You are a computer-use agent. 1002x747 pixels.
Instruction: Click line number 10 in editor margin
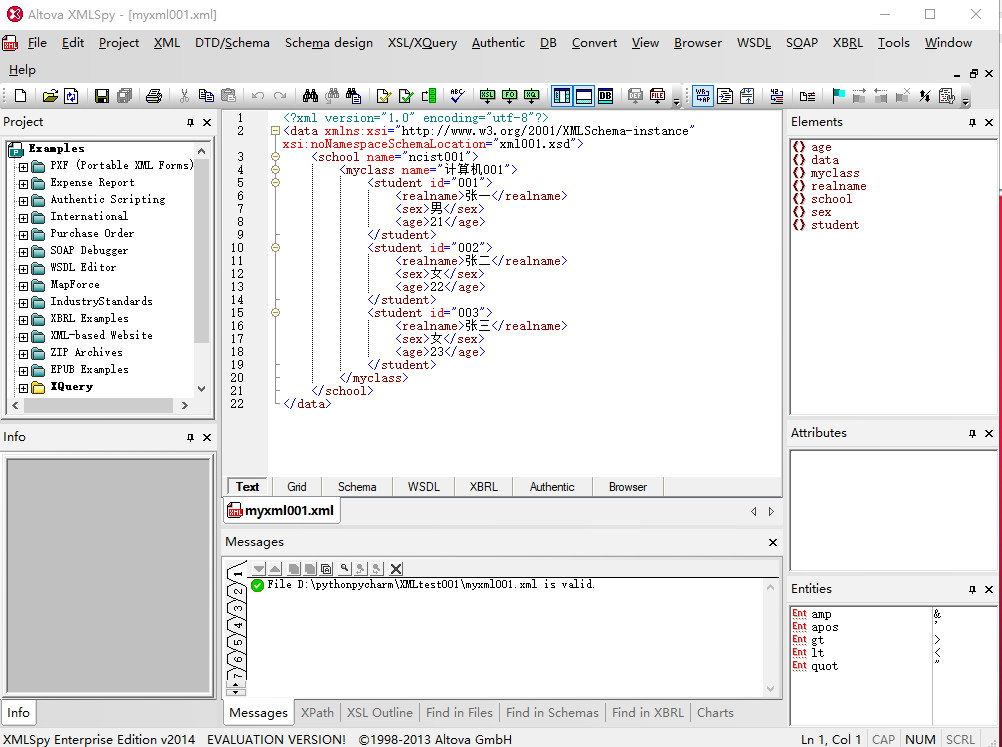(237, 248)
